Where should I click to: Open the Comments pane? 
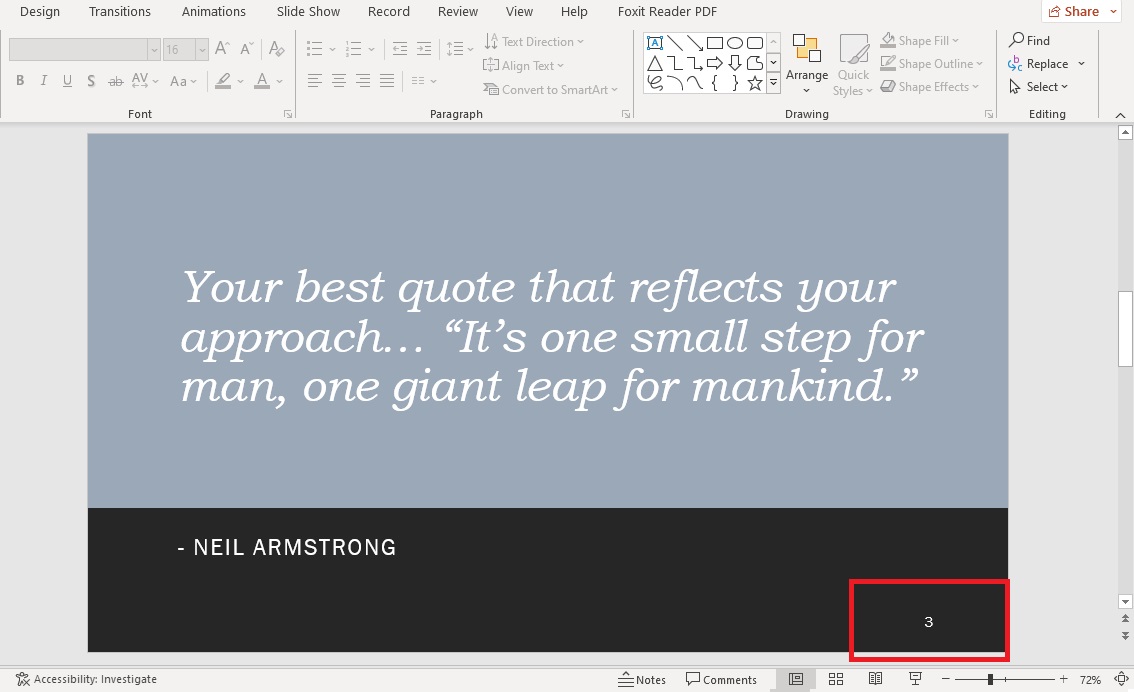tap(722, 679)
